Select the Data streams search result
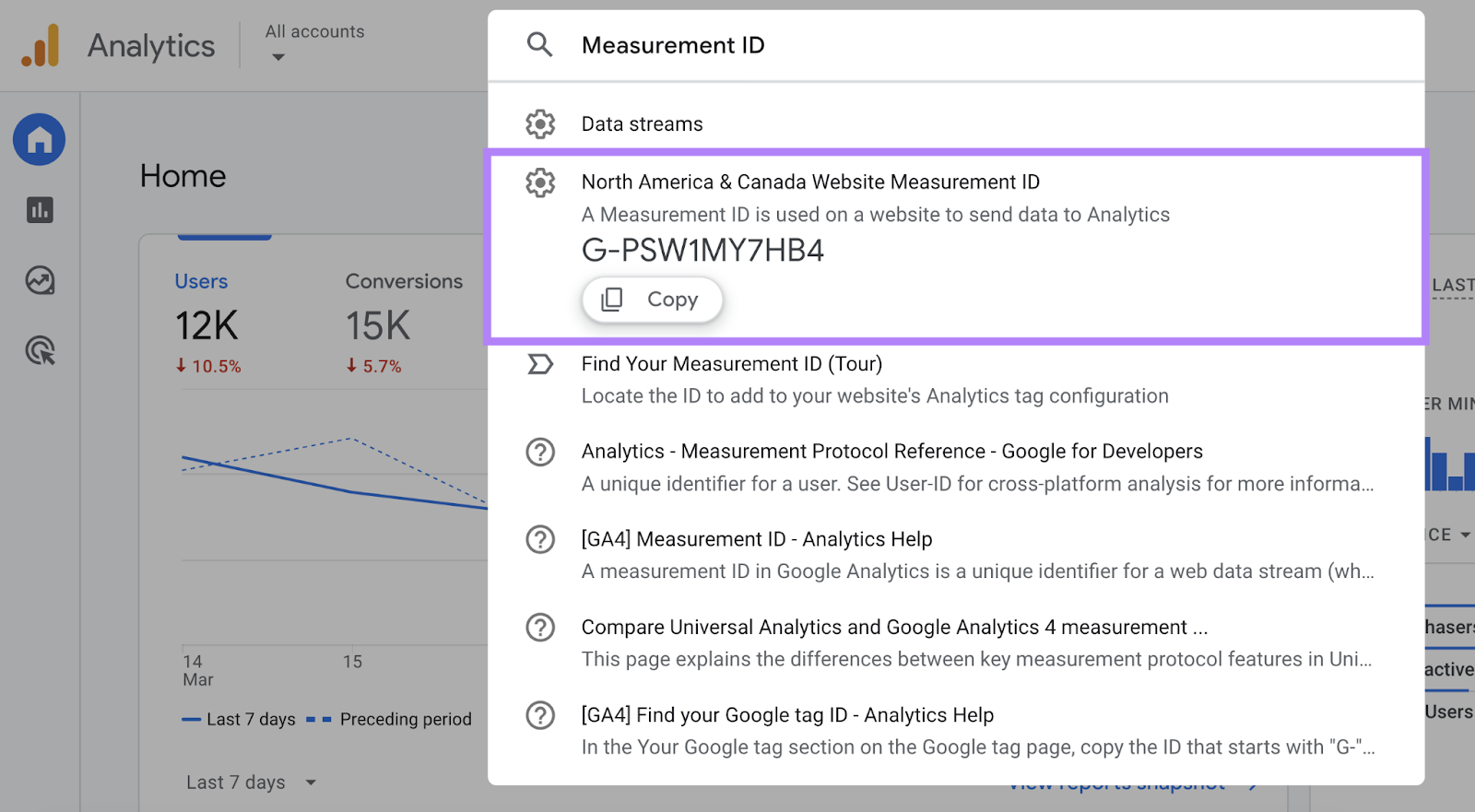The width and height of the screenshot is (1475, 812). tap(643, 124)
